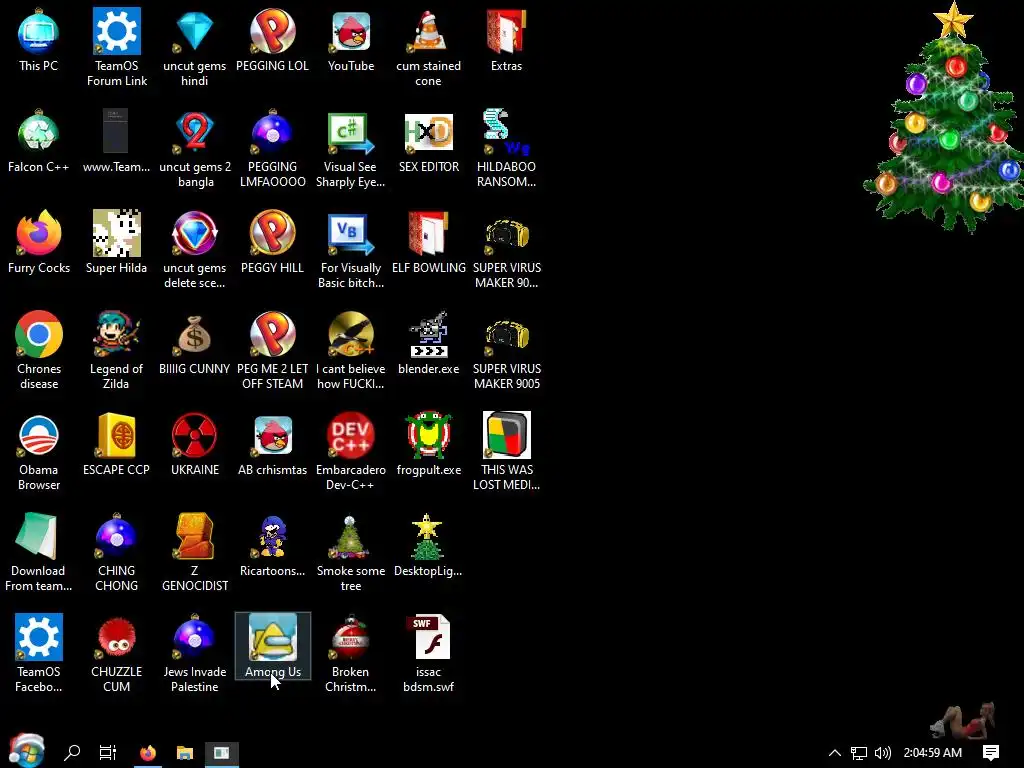Select the uncut gems delete sce... icon

tap(195, 249)
